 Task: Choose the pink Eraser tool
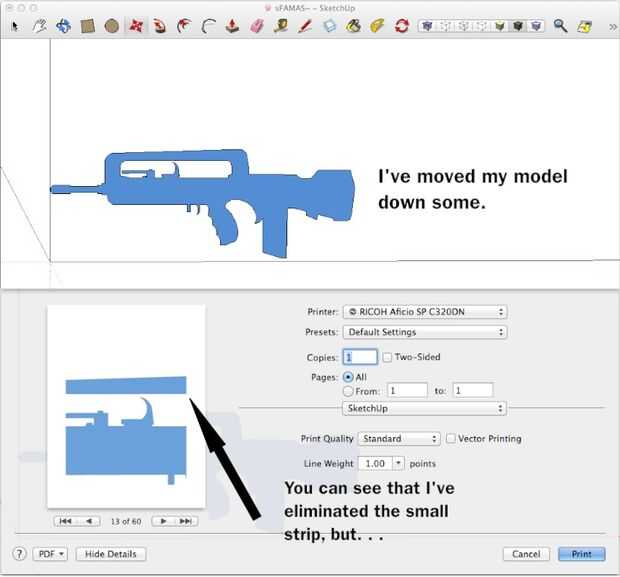pyautogui.click(x=257, y=26)
